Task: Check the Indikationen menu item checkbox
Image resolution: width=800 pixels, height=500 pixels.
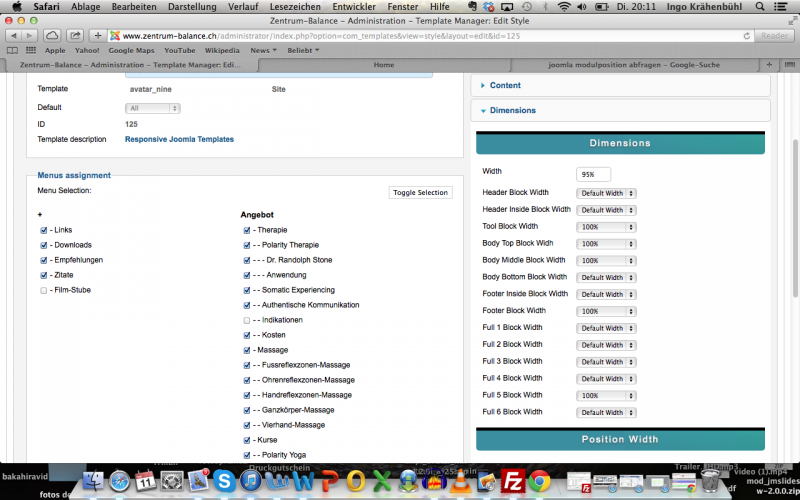Action: (x=246, y=320)
